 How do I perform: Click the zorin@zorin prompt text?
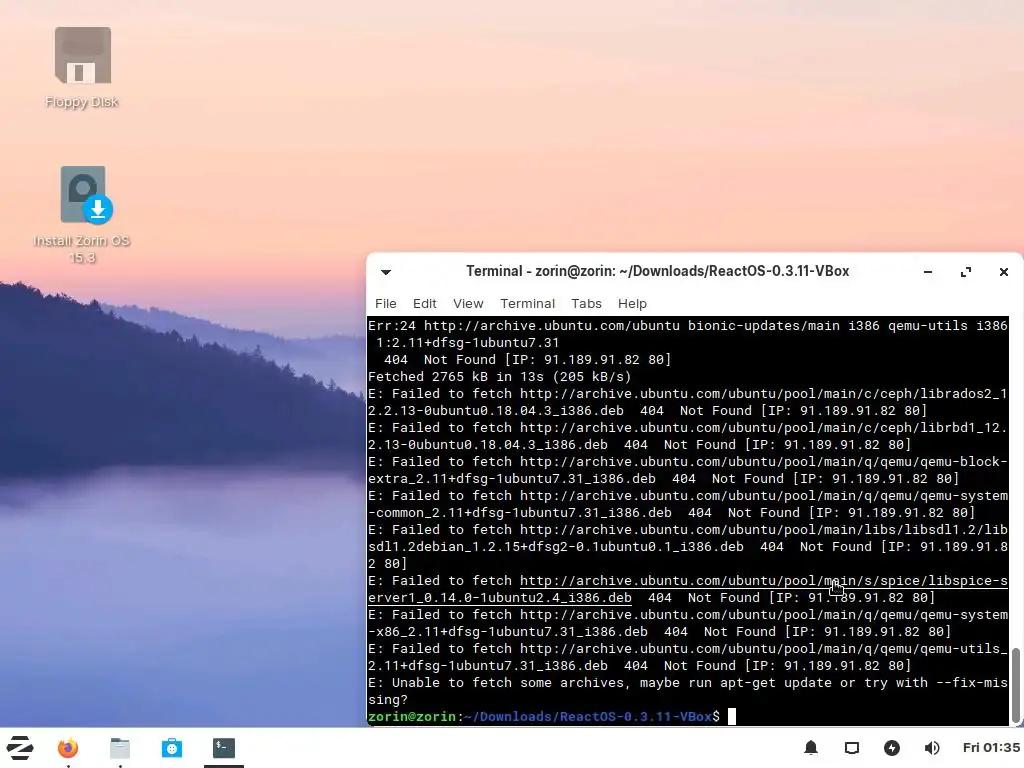click(412, 716)
